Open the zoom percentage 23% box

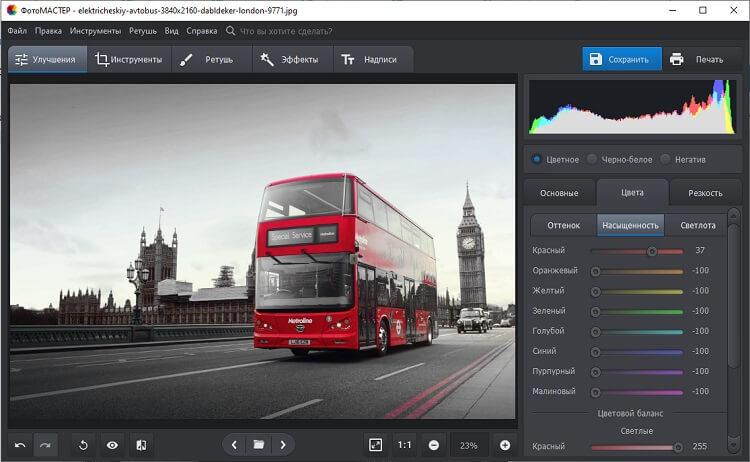(x=469, y=445)
